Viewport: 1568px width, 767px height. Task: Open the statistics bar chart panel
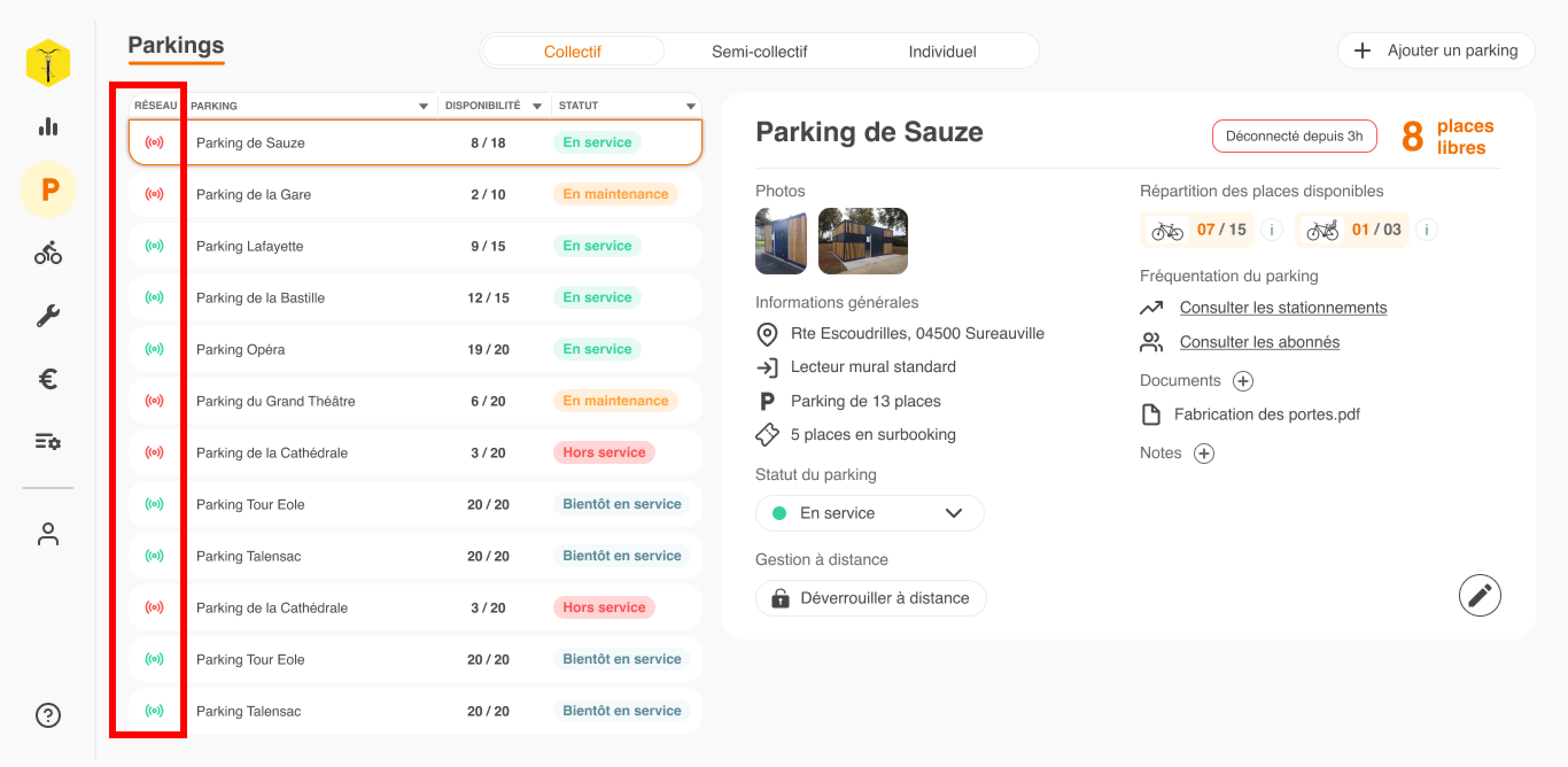(x=48, y=127)
